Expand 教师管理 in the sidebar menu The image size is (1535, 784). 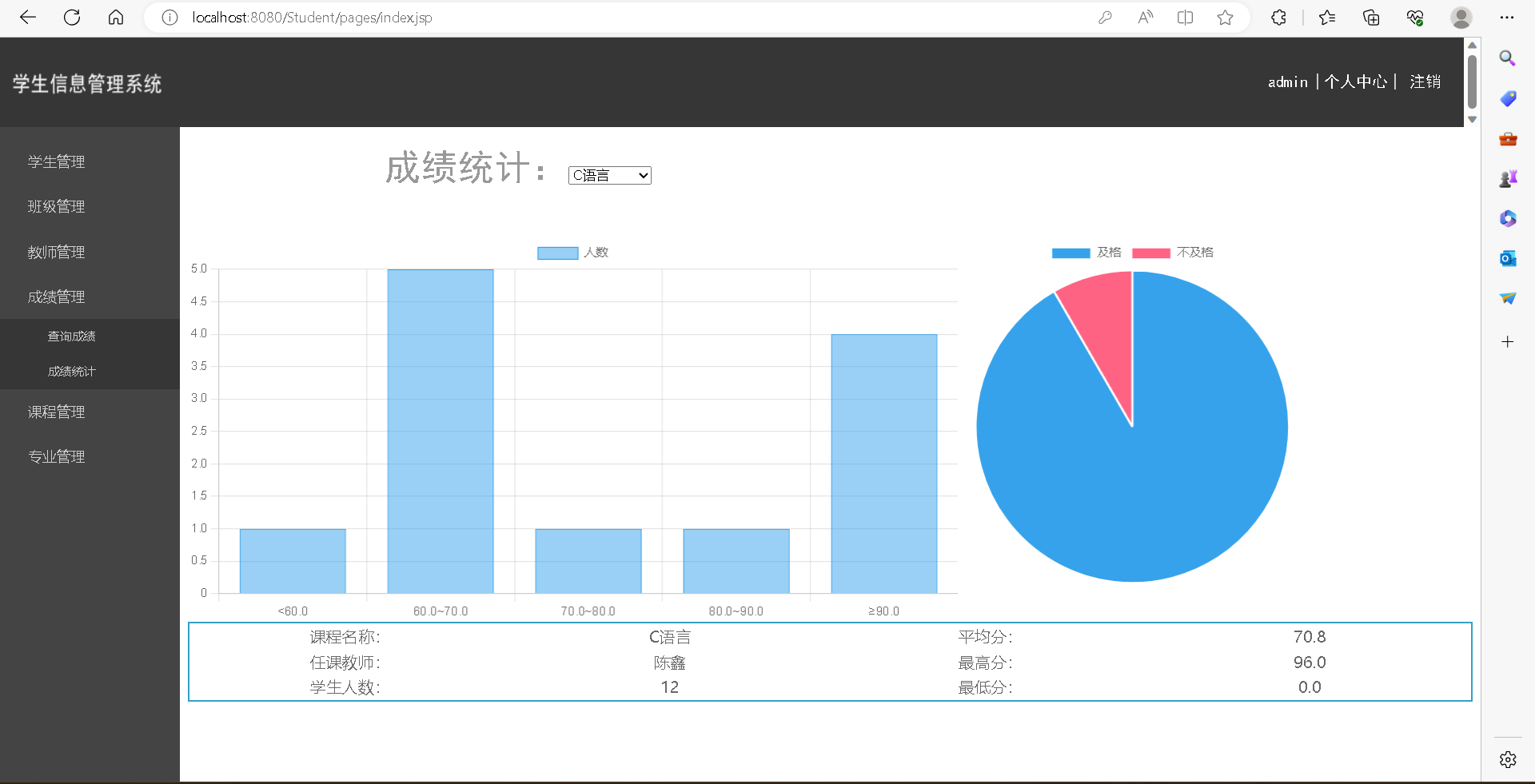[57, 253]
